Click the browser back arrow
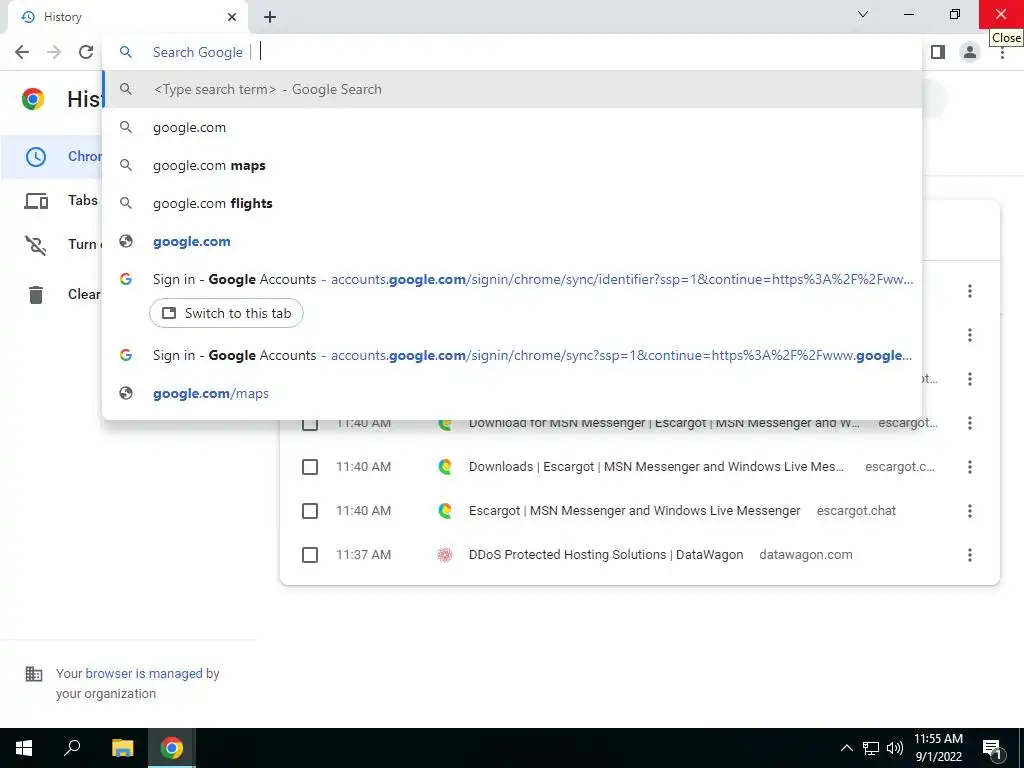The image size is (1024, 768). coord(22,52)
